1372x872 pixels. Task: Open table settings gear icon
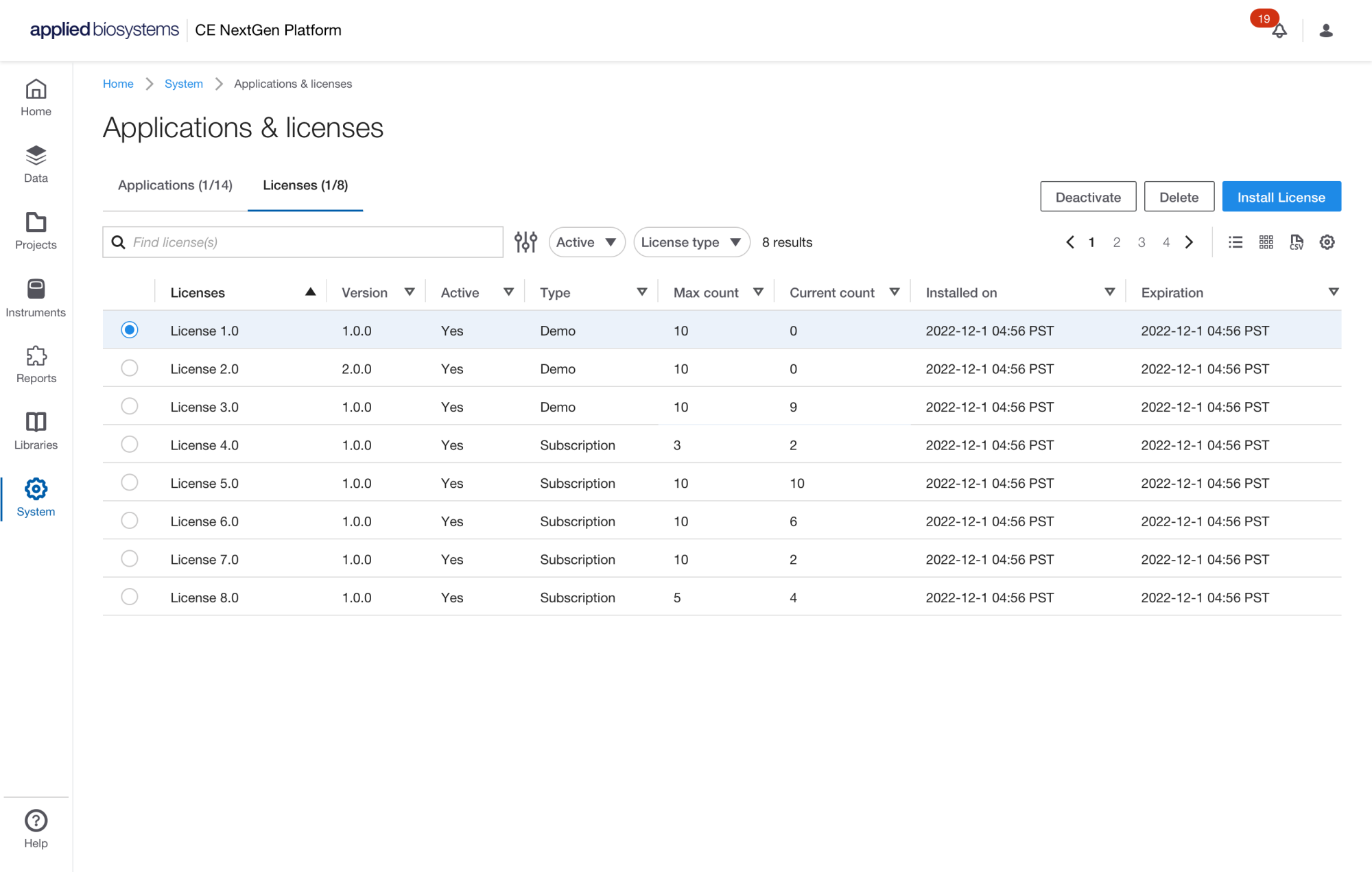coord(1327,242)
